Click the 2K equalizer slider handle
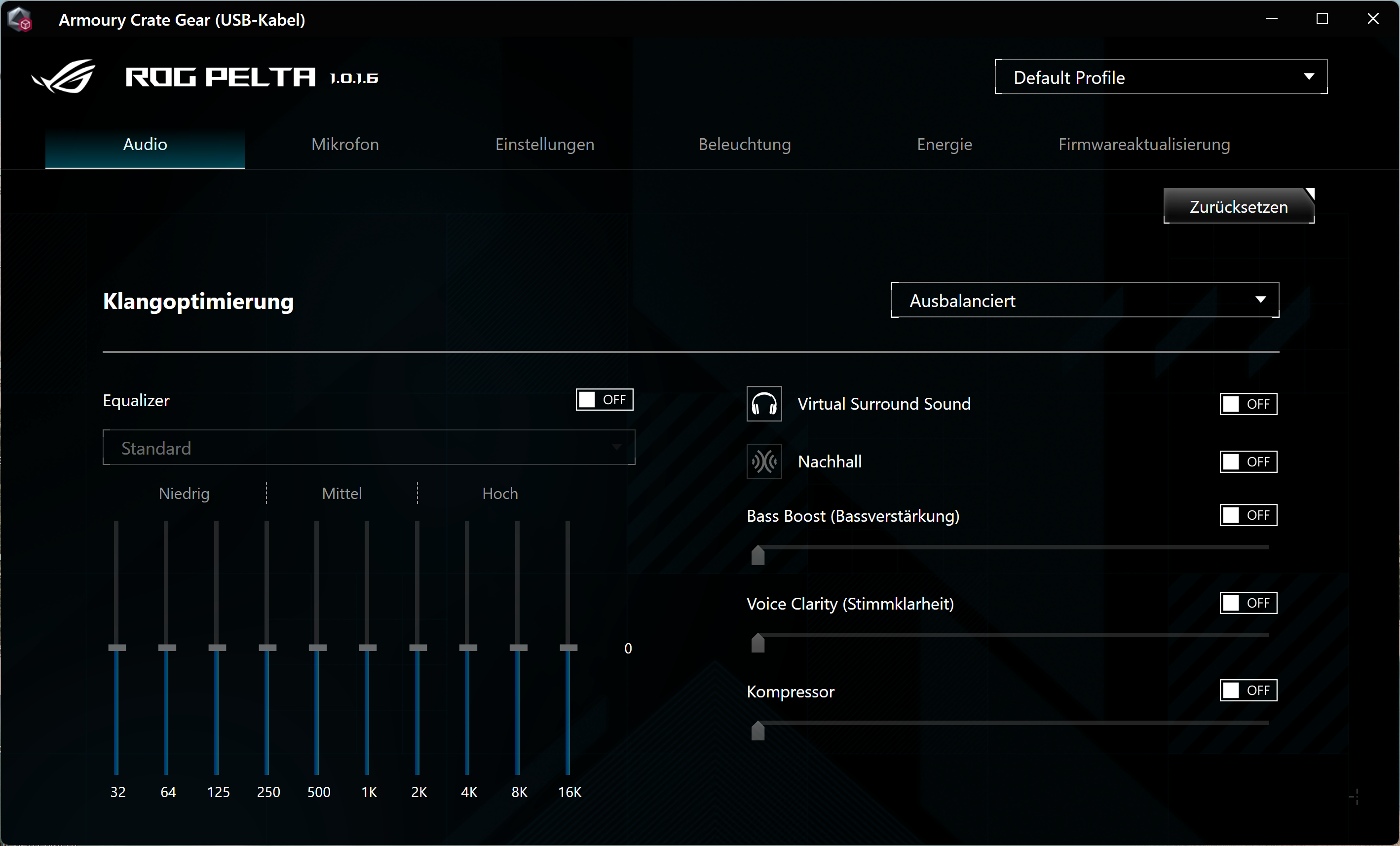 pos(418,648)
